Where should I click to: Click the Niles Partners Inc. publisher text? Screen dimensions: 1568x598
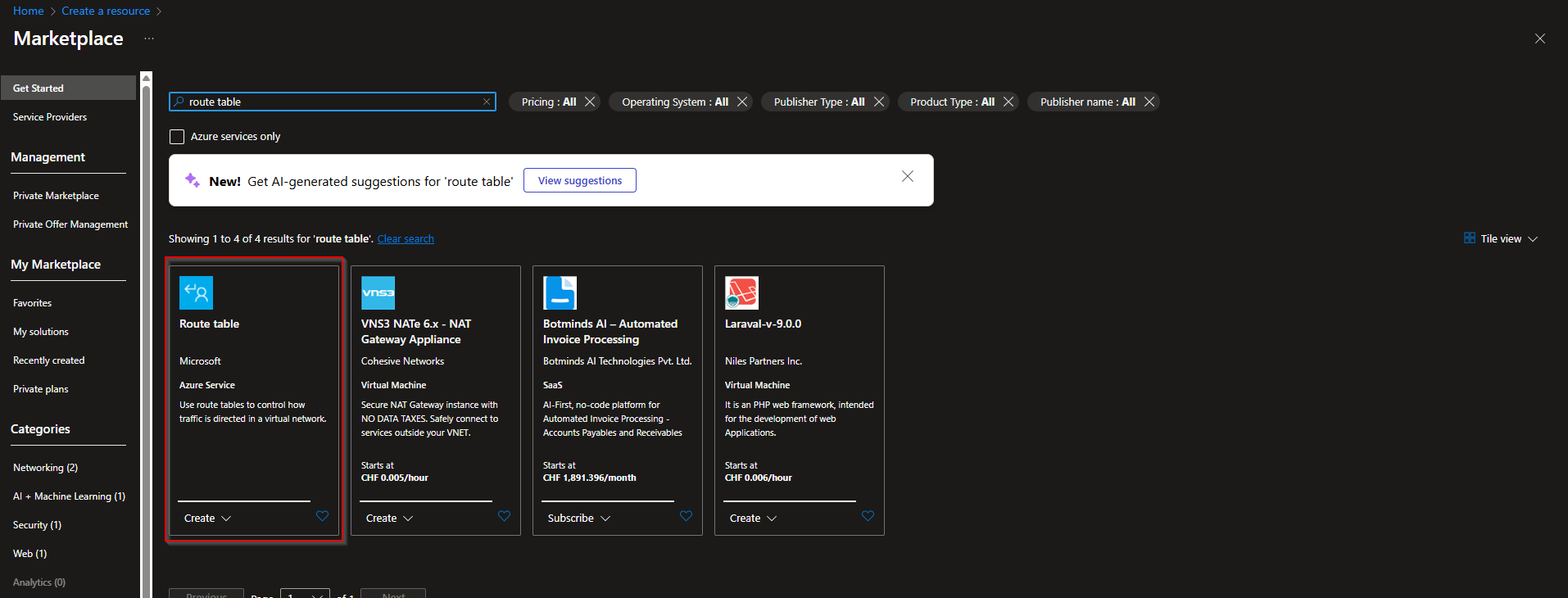click(764, 361)
